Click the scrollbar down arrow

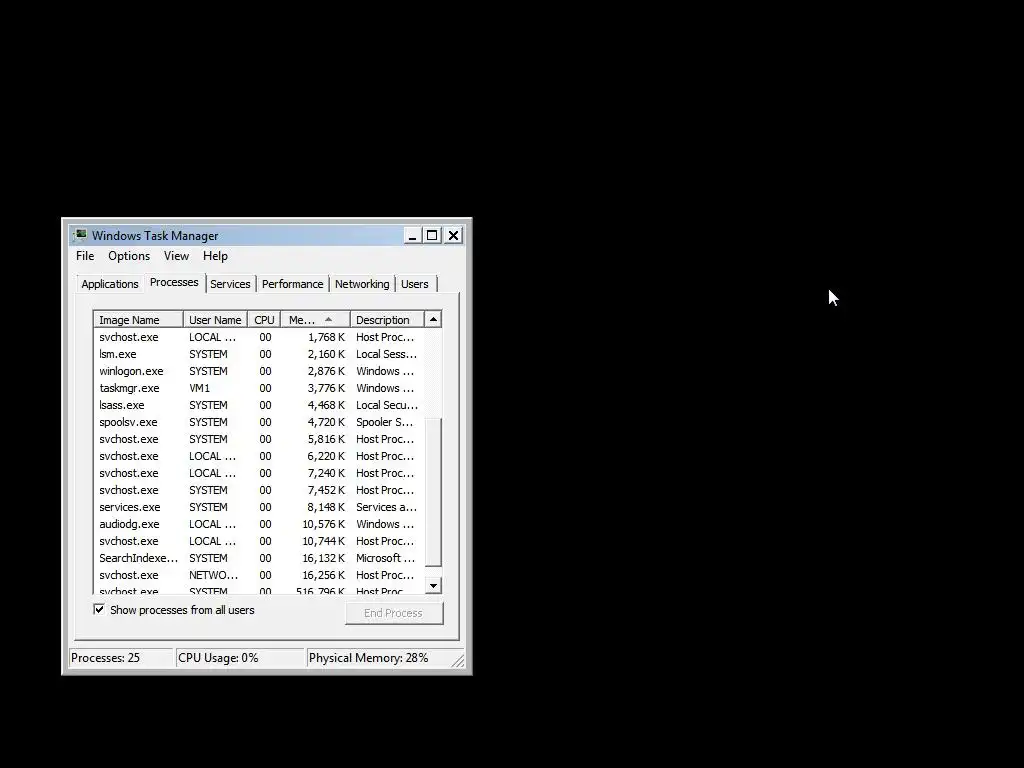(433, 586)
